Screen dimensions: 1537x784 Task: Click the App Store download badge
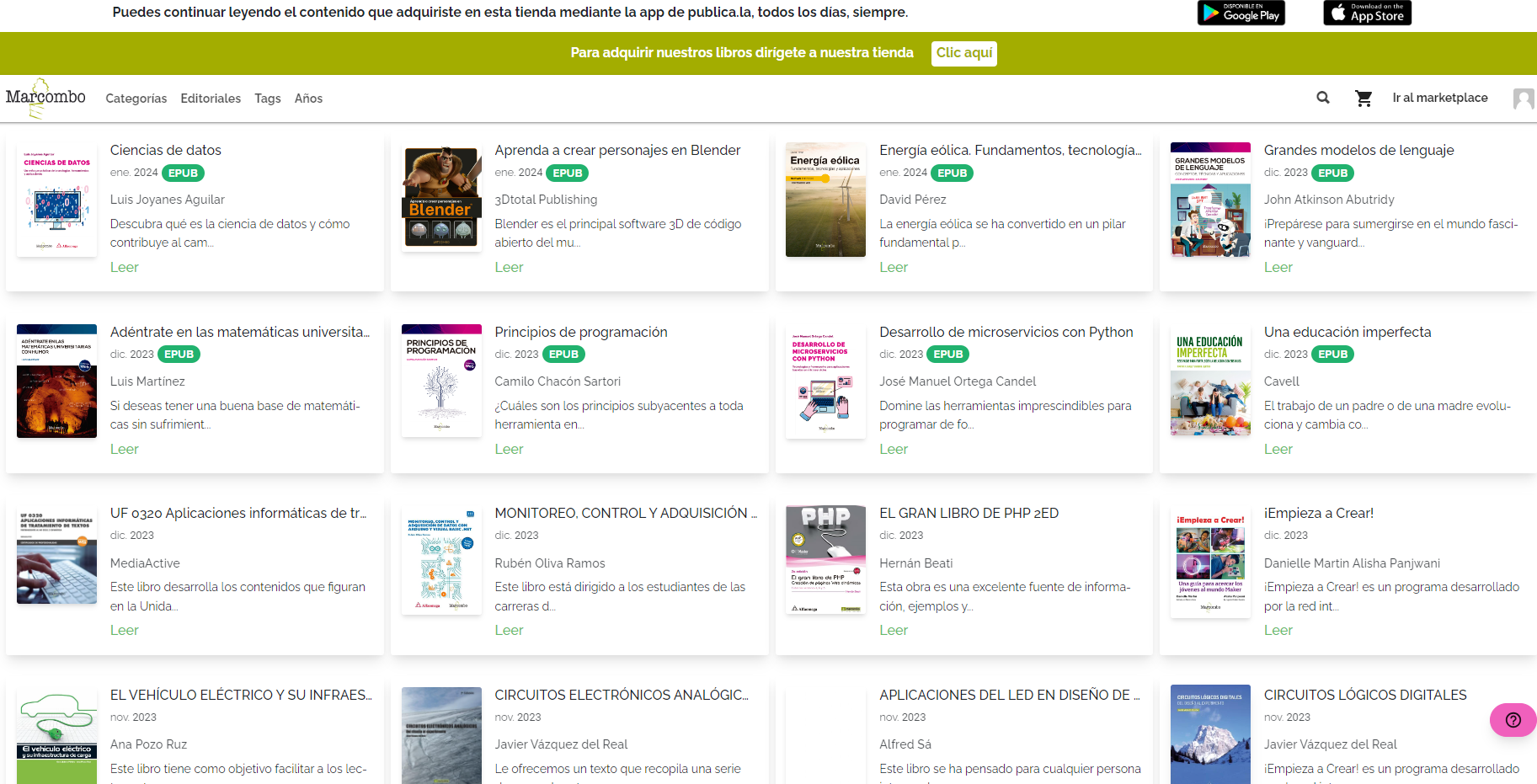click(x=1367, y=13)
